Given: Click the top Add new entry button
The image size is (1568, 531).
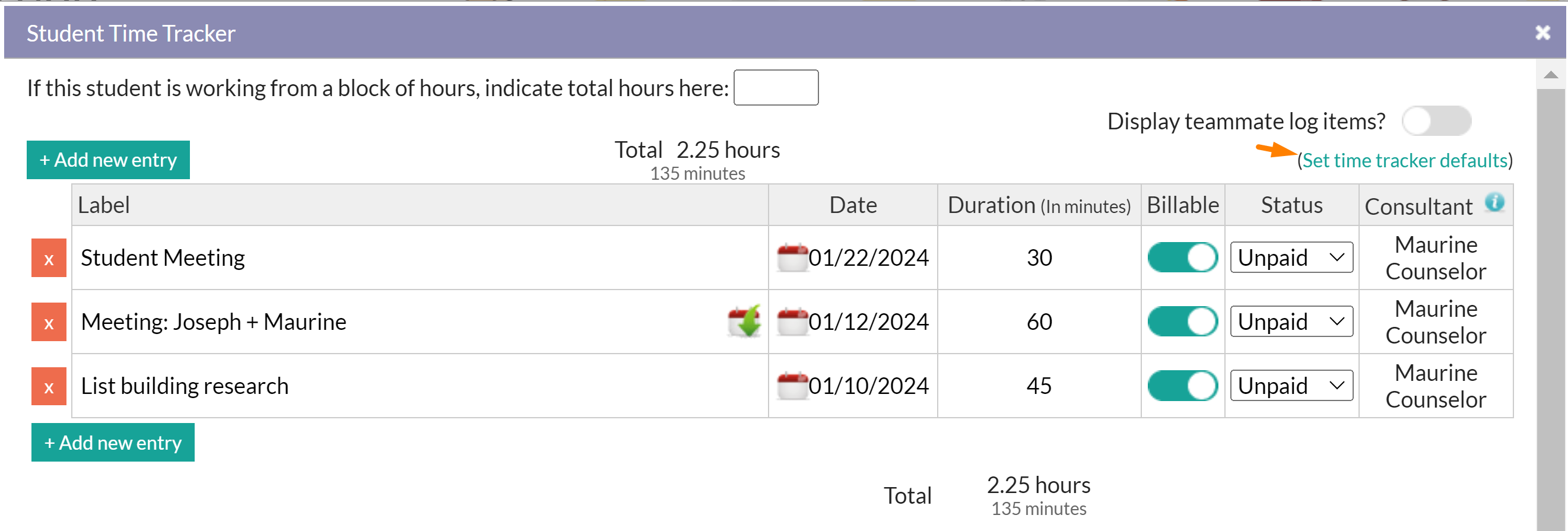Looking at the screenshot, I should click(x=109, y=160).
